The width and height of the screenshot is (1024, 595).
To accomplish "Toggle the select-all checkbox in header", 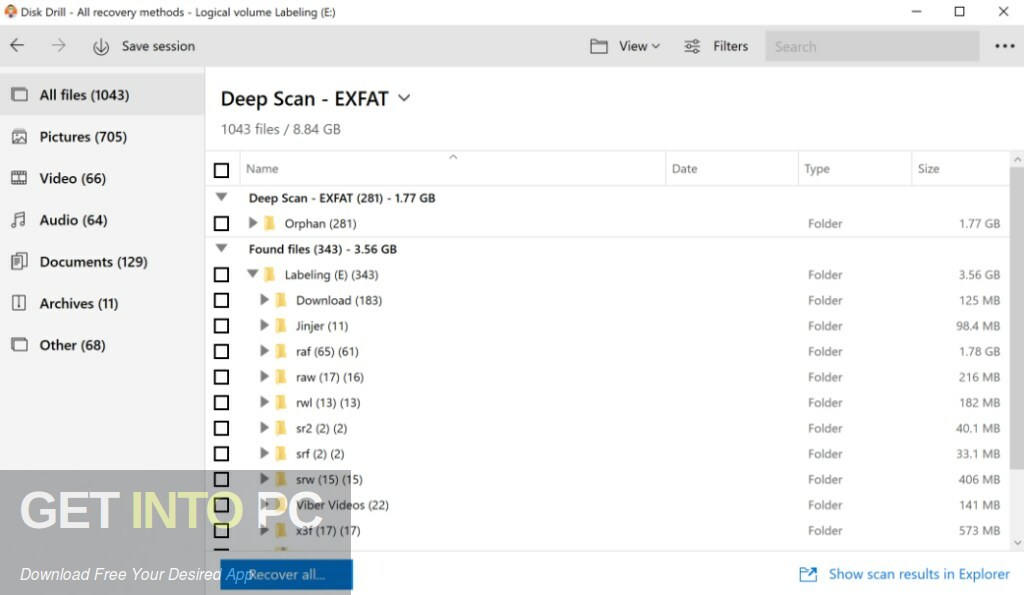I will (221, 170).
